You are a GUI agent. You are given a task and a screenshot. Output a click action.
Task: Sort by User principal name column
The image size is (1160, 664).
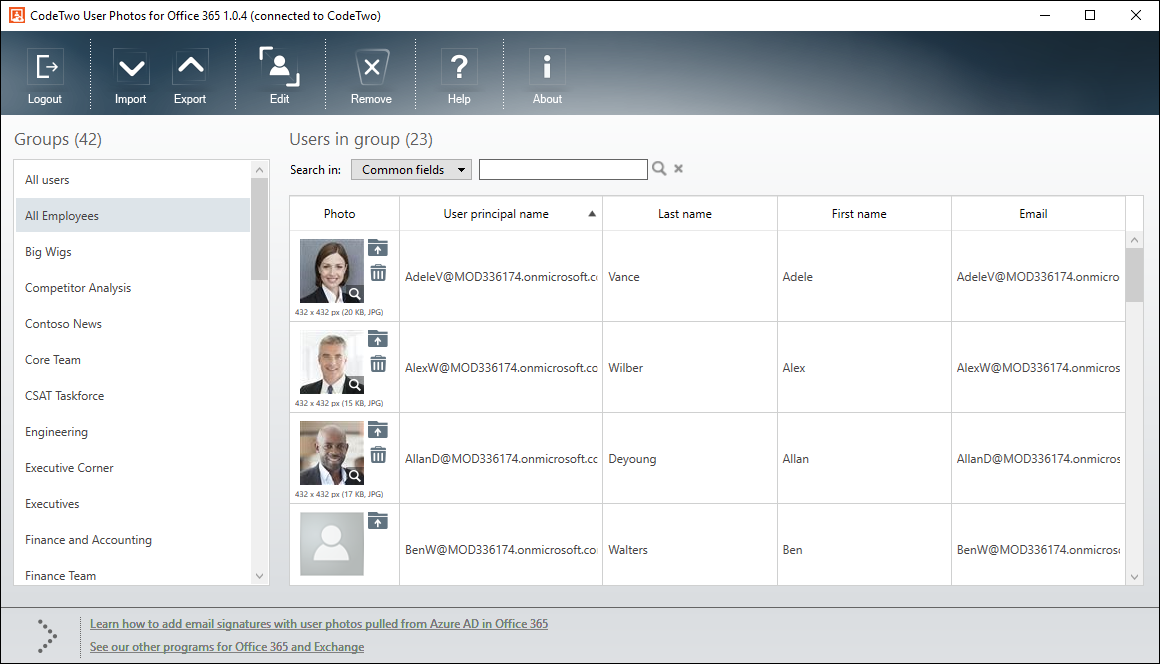click(x=501, y=214)
